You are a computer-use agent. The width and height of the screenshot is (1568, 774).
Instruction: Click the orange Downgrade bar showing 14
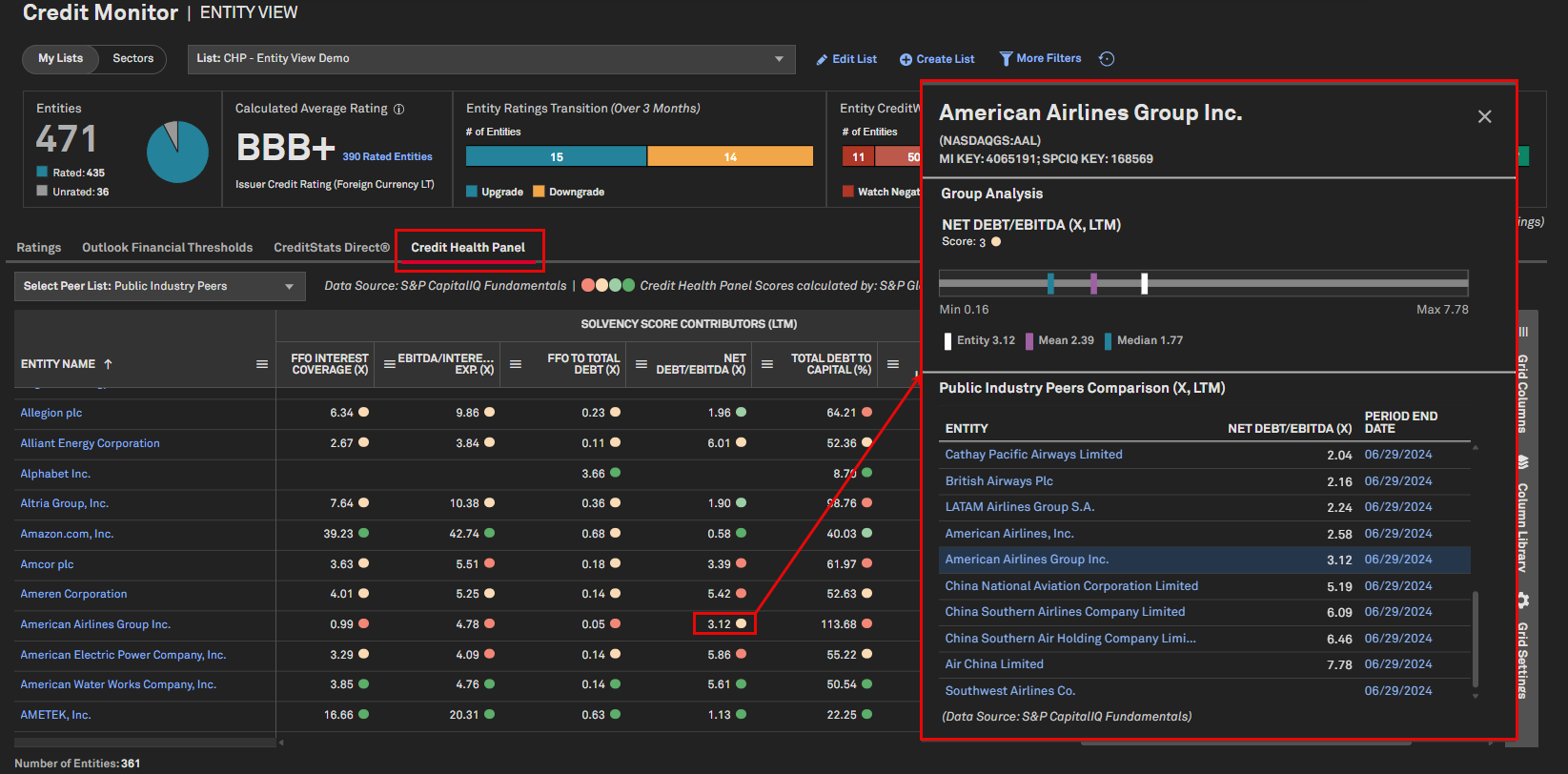point(730,156)
